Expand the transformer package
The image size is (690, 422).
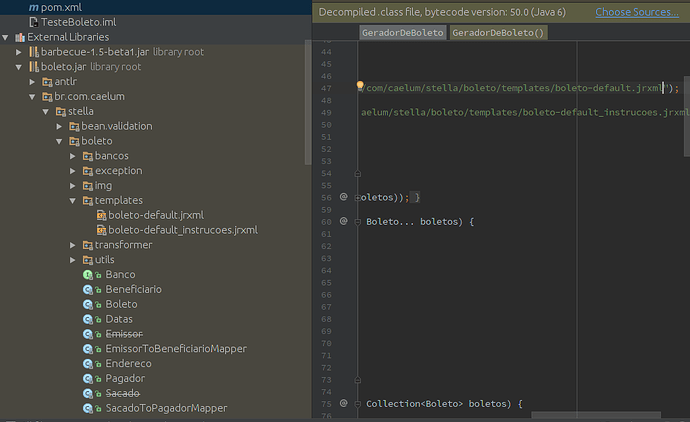point(73,245)
